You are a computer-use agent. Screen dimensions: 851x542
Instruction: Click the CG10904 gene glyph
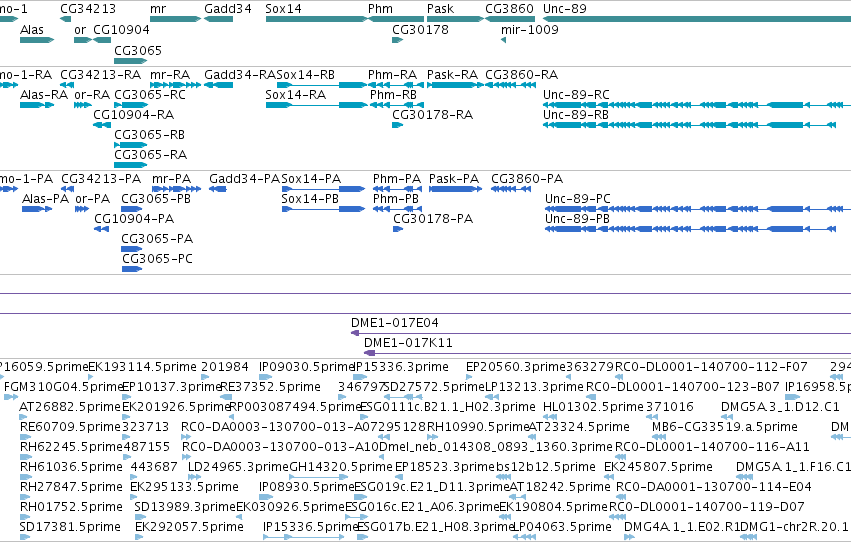(x=102, y=40)
